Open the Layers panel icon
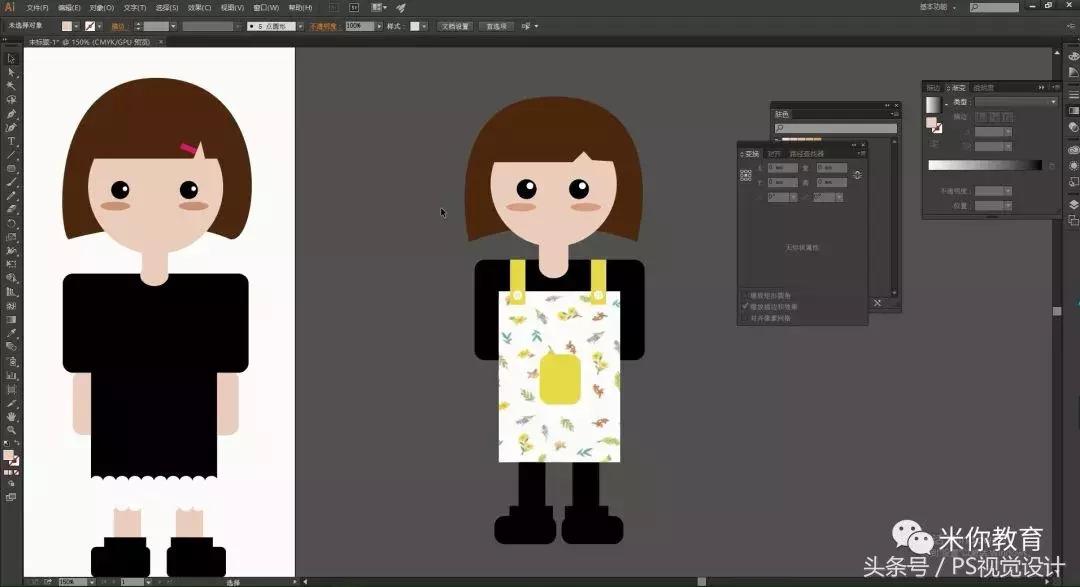Viewport: 1080px width, 587px height. point(1073,204)
